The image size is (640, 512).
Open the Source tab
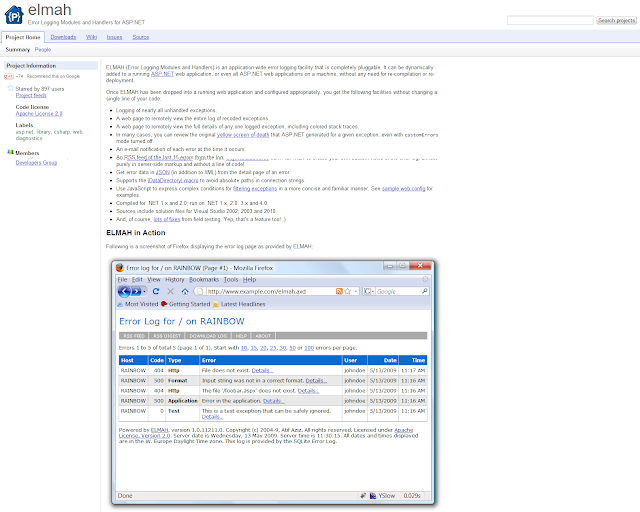(140, 37)
